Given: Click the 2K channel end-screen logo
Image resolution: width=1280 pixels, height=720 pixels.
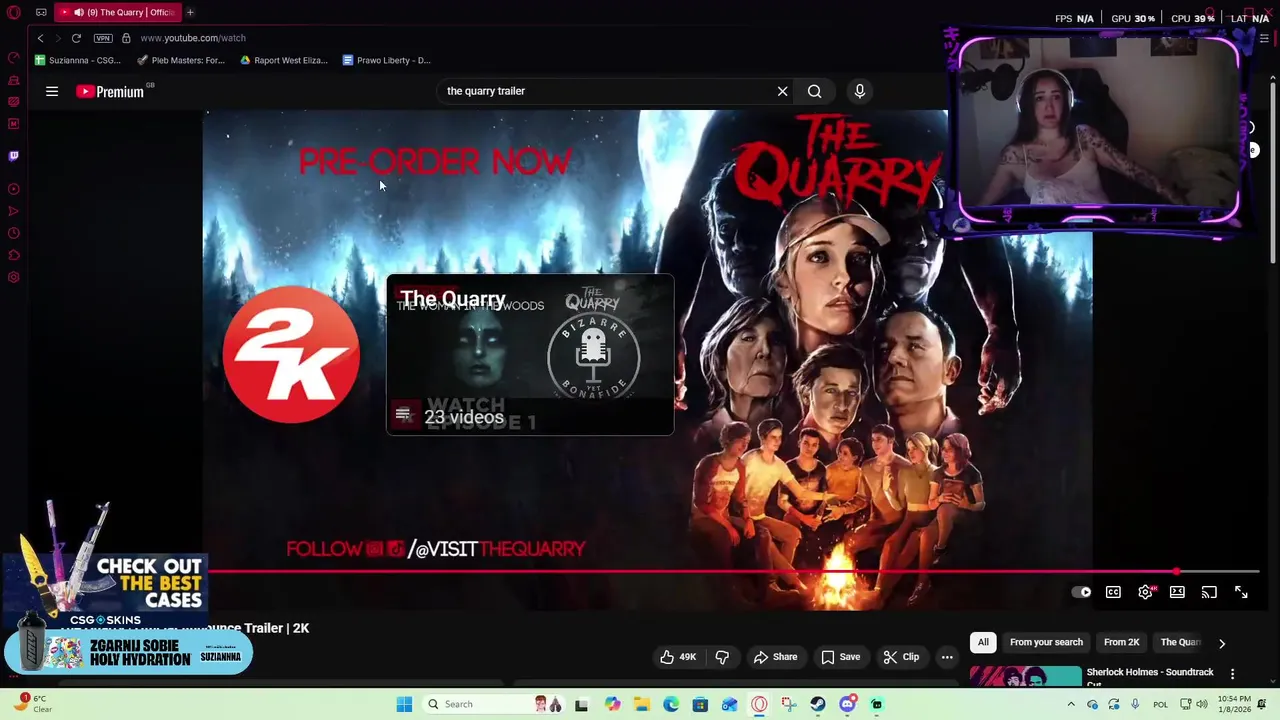Looking at the screenshot, I should point(291,354).
